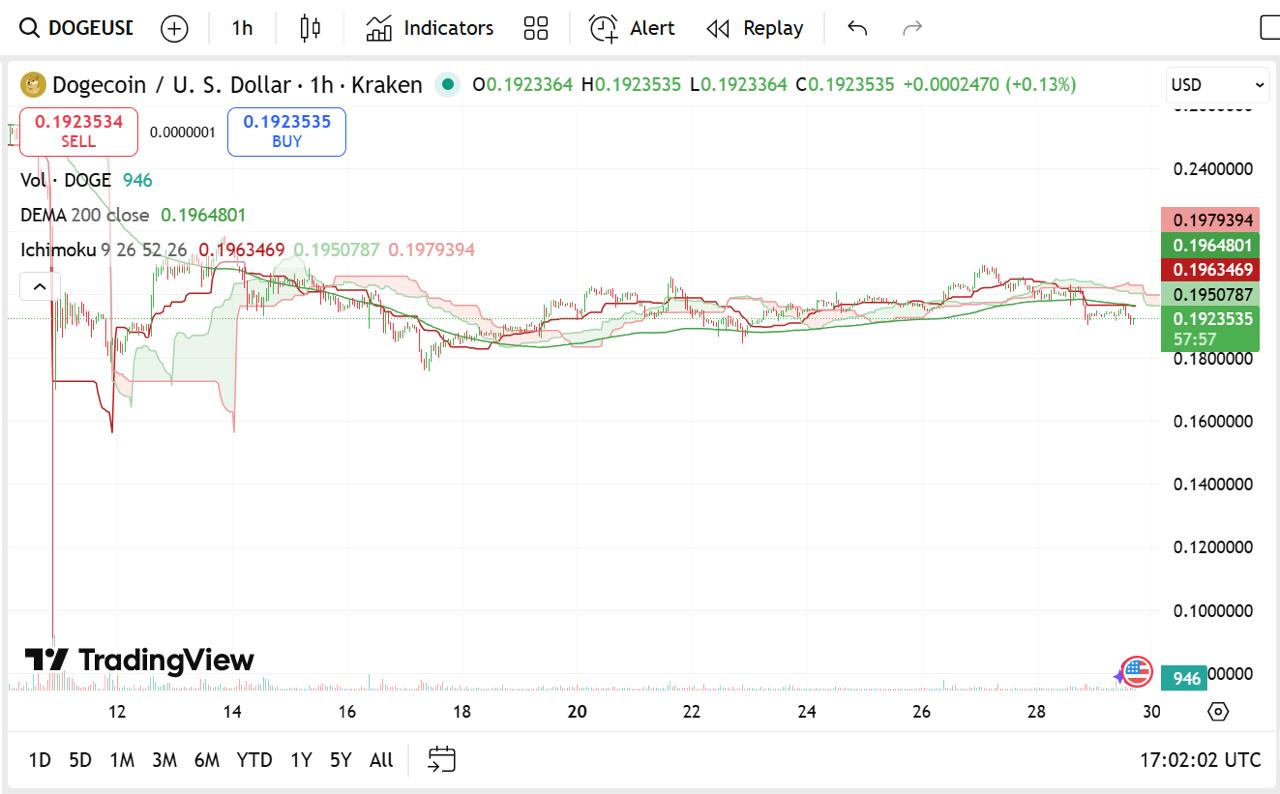Click the undo arrow icon

tap(856, 28)
